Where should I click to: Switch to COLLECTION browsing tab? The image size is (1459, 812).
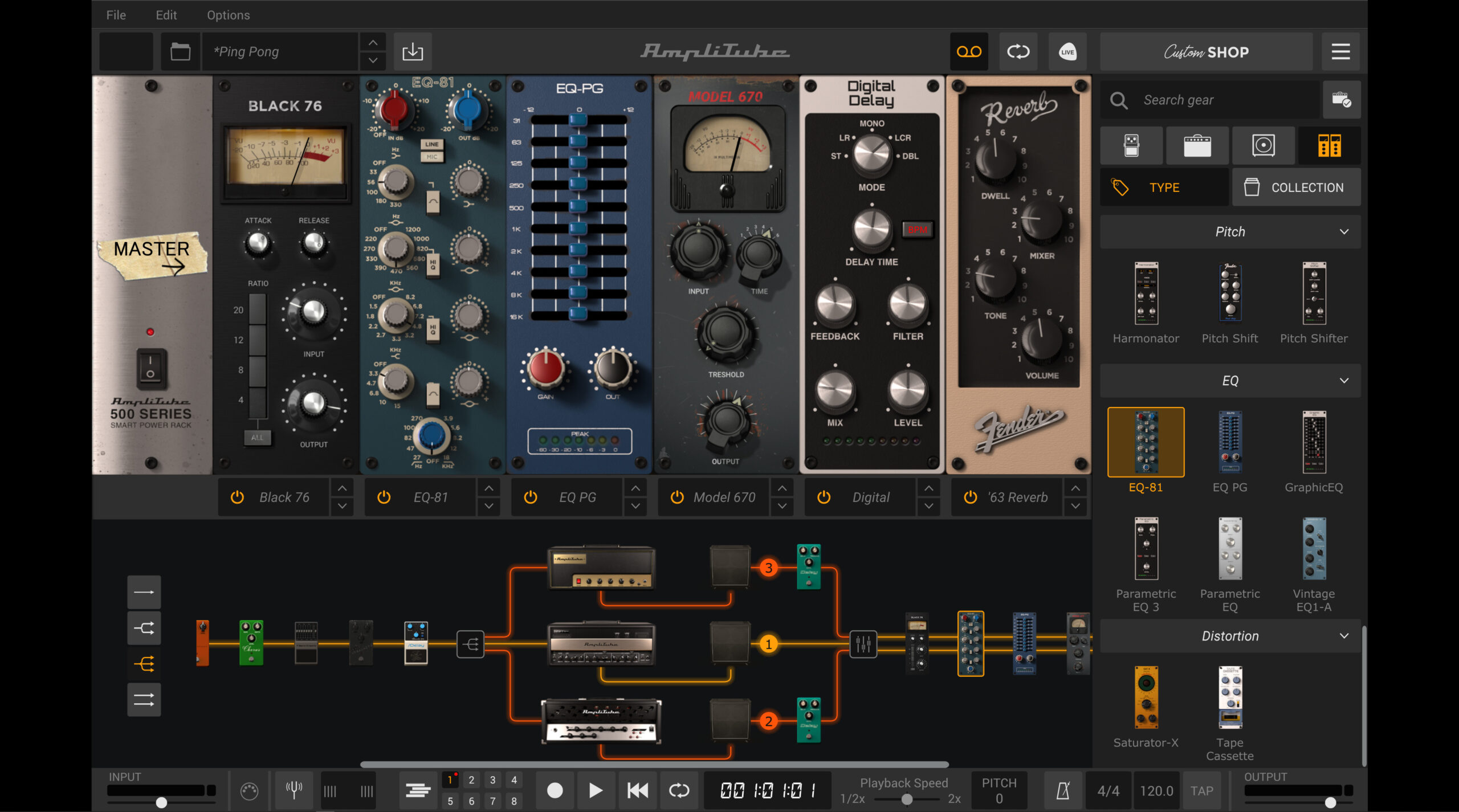(x=1297, y=187)
